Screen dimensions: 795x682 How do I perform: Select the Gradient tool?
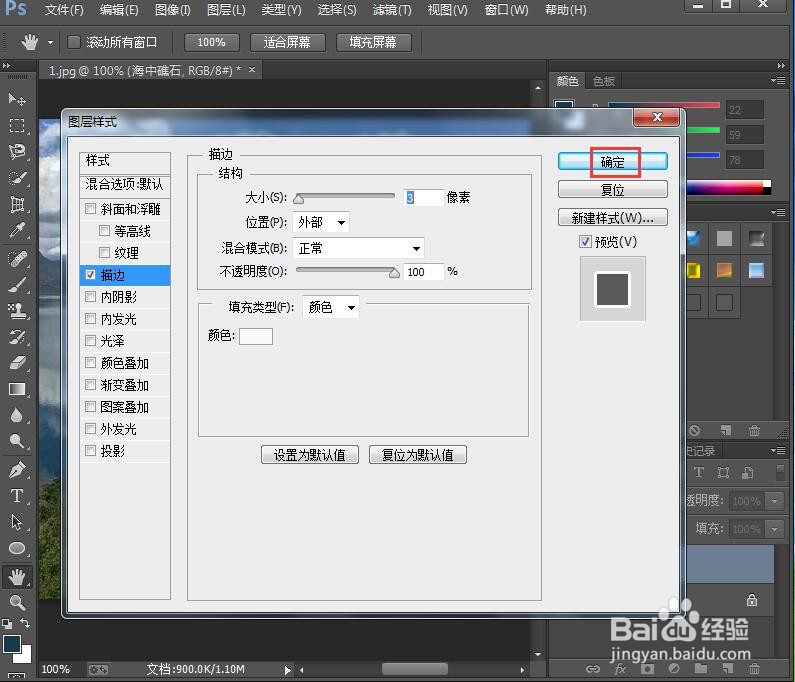[x=17, y=389]
